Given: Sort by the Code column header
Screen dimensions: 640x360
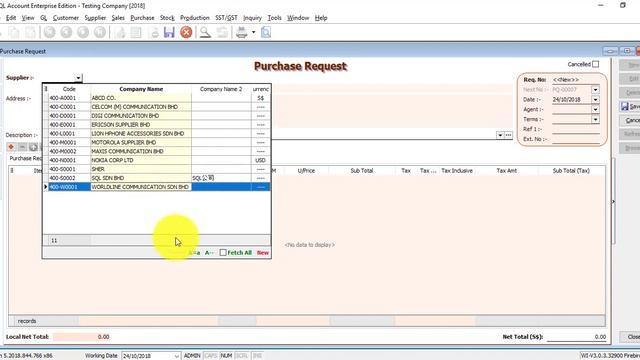Looking at the screenshot, I should click(x=69, y=89).
